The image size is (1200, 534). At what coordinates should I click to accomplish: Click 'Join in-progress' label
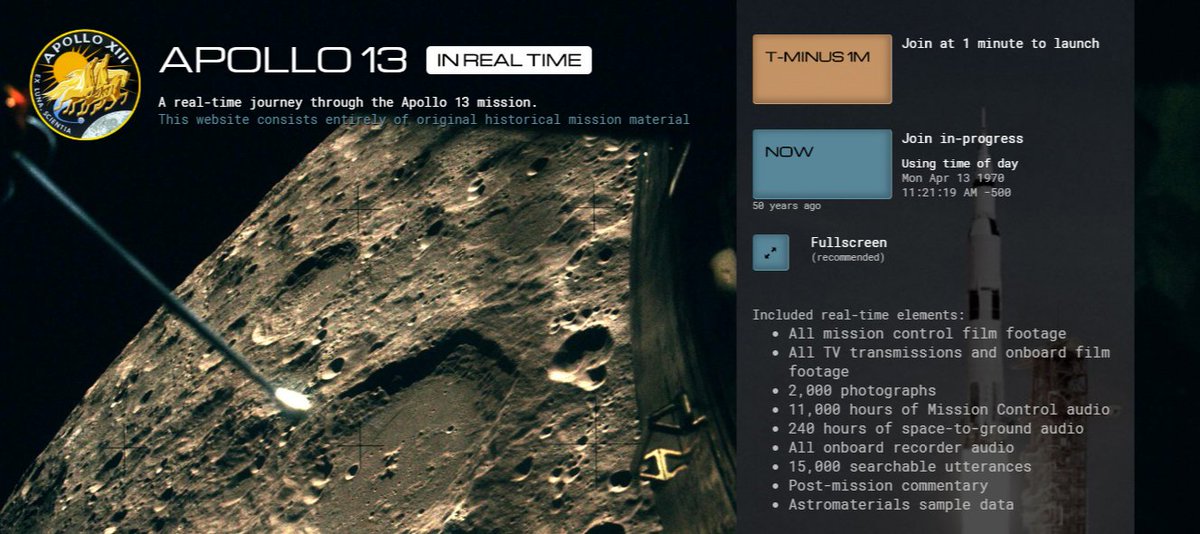click(962, 139)
